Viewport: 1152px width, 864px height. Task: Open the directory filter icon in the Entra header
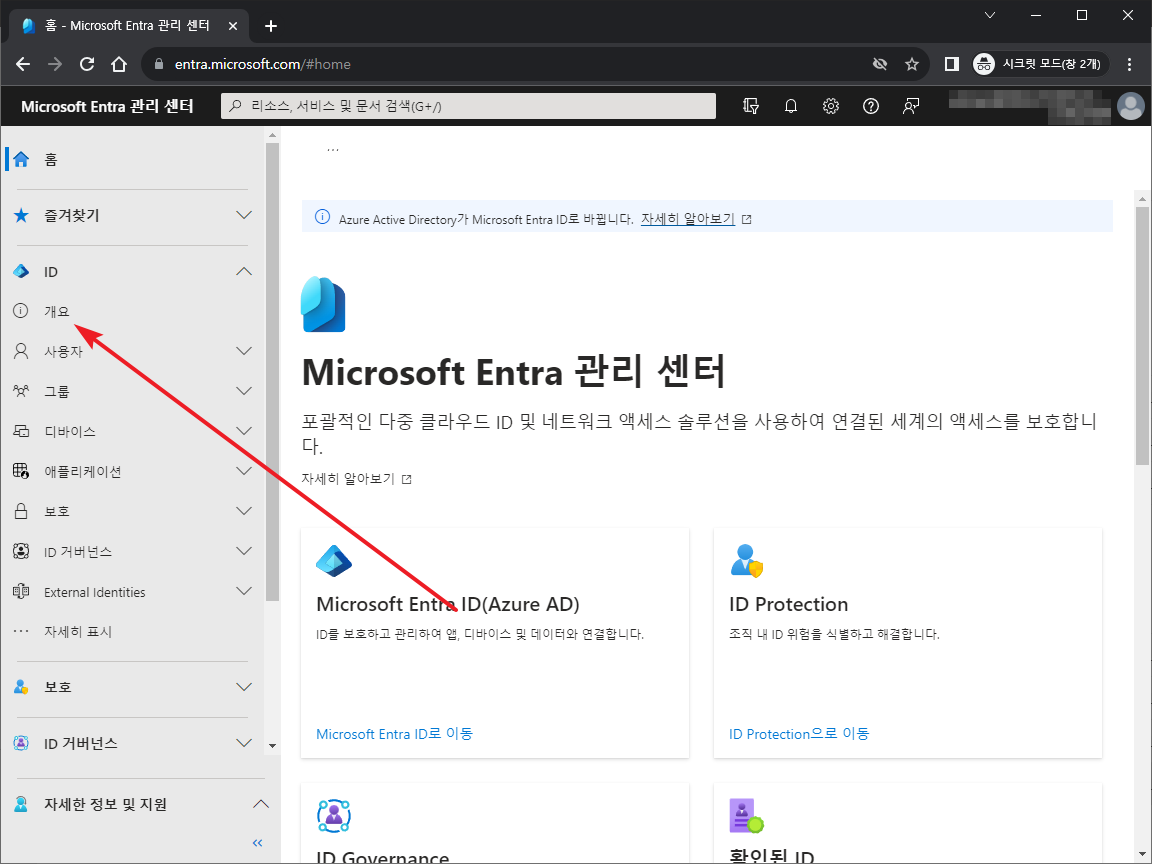(750, 107)
